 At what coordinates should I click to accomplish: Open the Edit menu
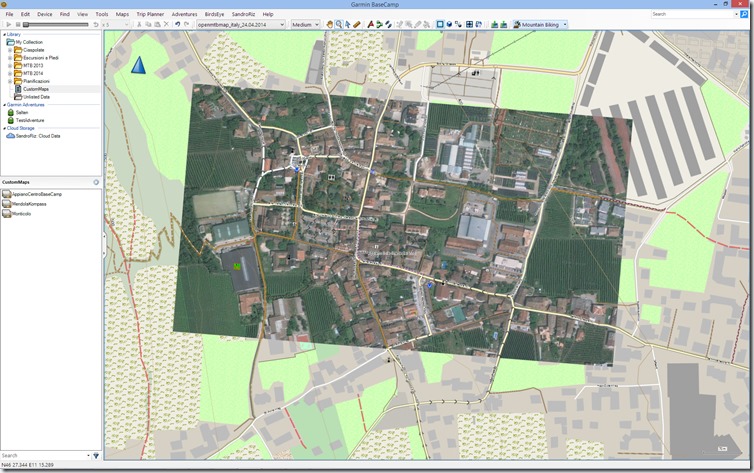point(25,14)
